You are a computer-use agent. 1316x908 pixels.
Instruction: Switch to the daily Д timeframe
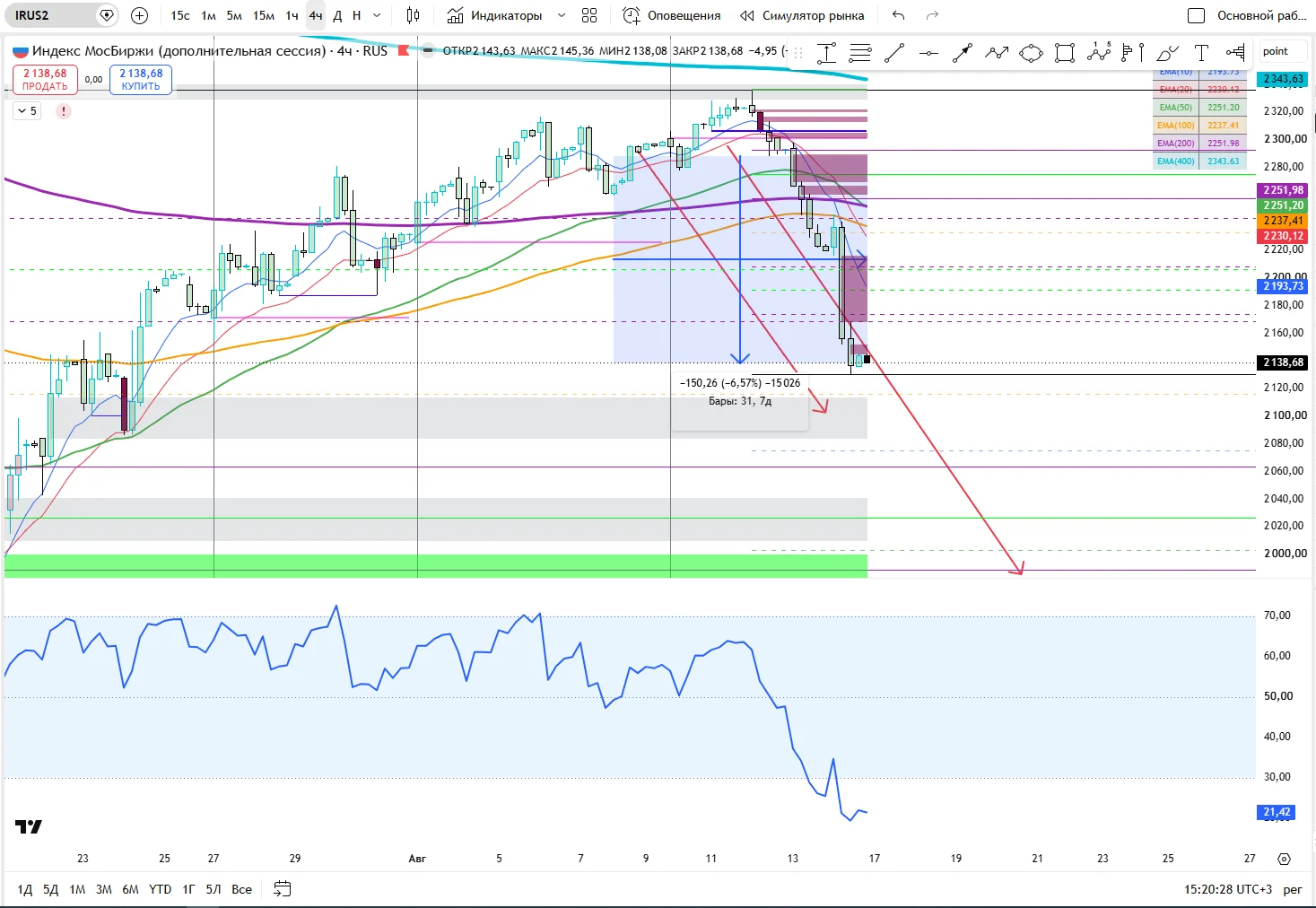point(337,15)
